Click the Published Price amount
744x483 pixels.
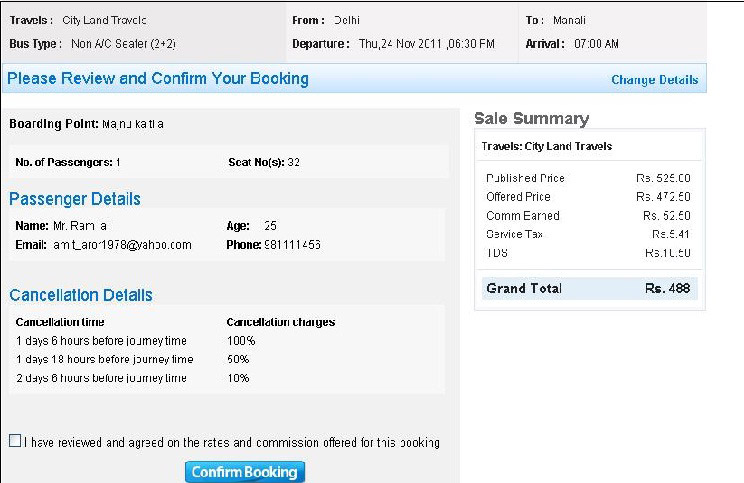(x=663, y=178)
